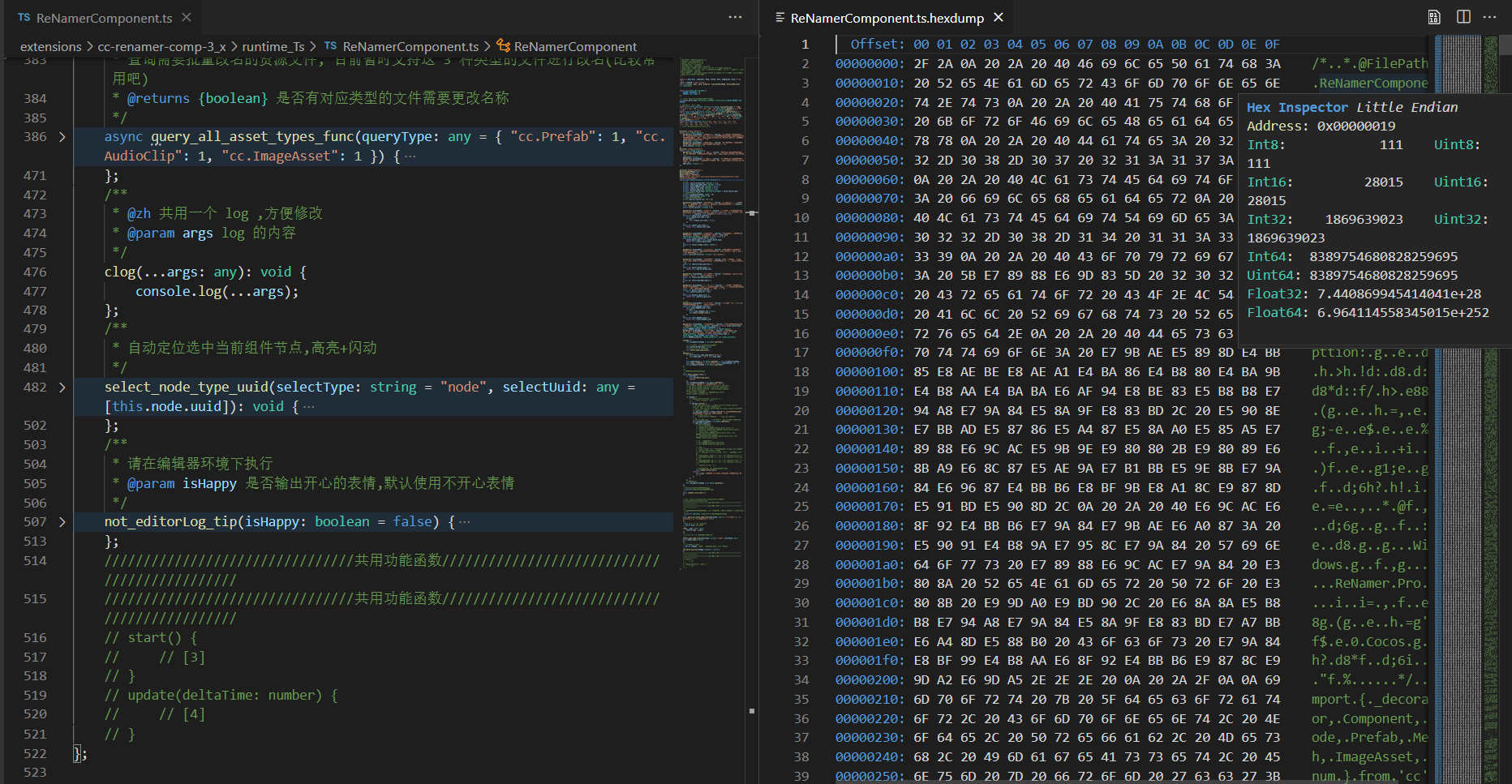Viewport: 1512px width, 784px height.
Task: Click offset 00000100 row address
Action: [870, 372]
